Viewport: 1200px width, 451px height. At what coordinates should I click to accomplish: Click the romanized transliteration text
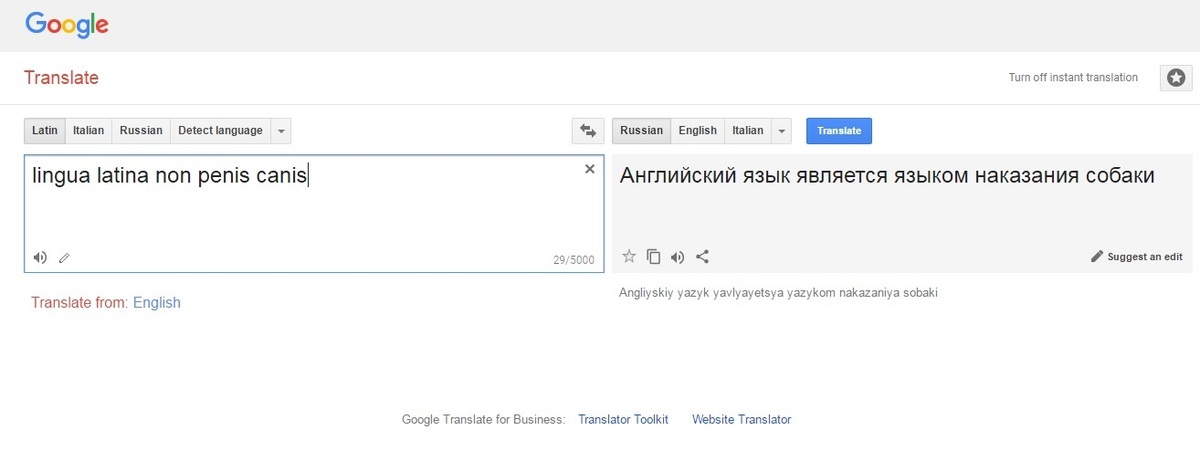click(779, 293)
